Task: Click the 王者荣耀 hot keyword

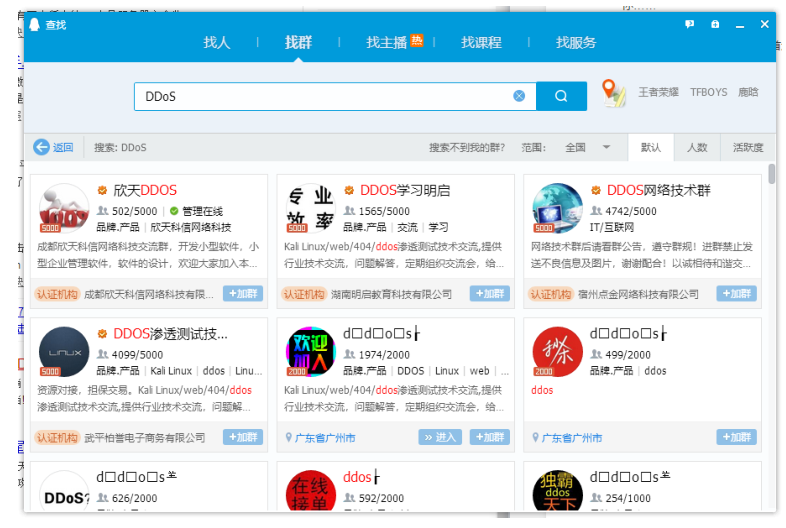Action: 658,92
